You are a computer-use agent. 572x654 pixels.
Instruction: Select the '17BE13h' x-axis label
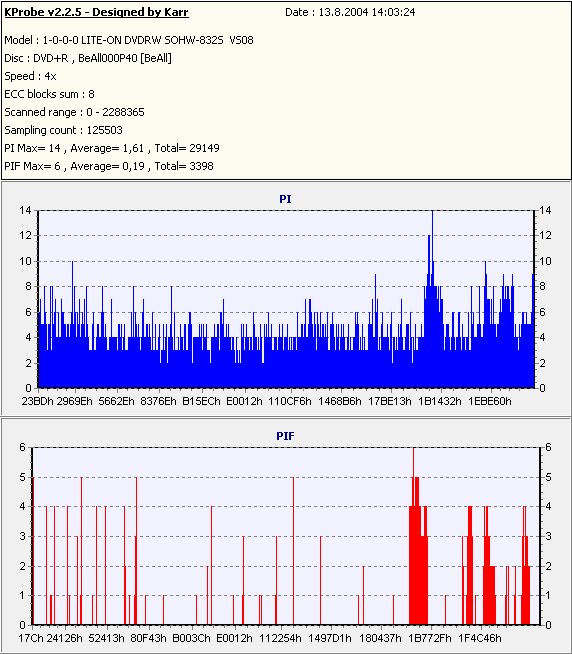(x=390, y=401)
